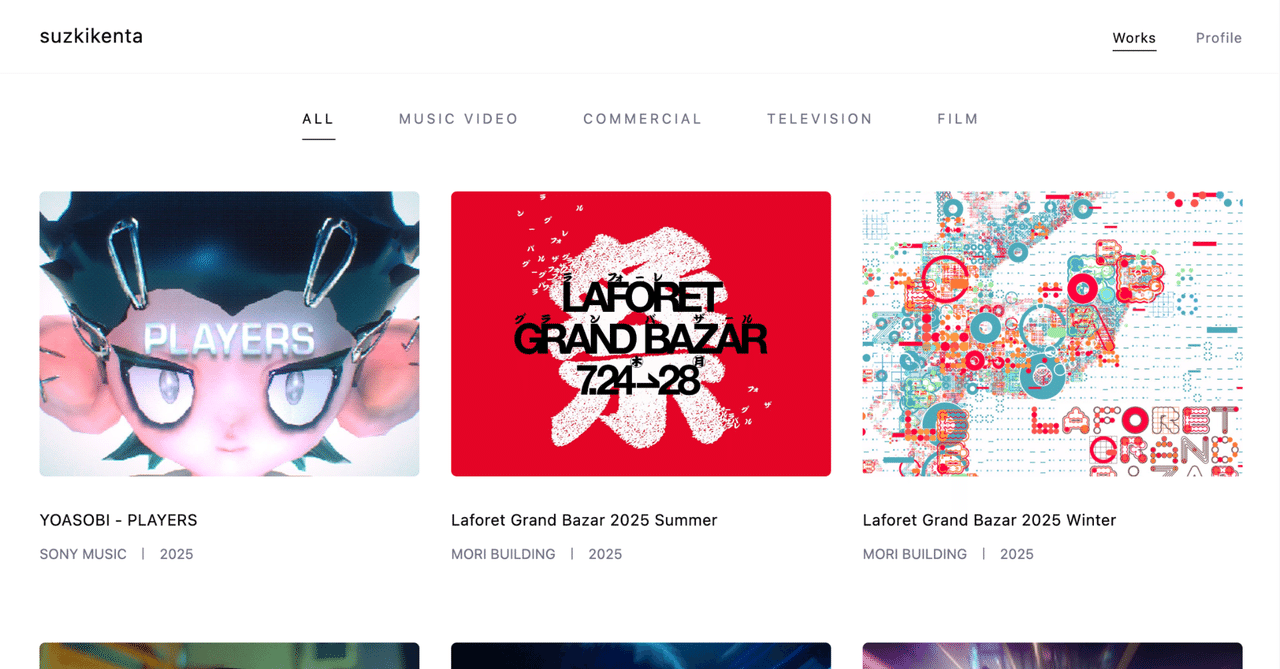Select the ALL filter tab
The height and width of the screenshot is (669, 1280).
click(318, 118)
